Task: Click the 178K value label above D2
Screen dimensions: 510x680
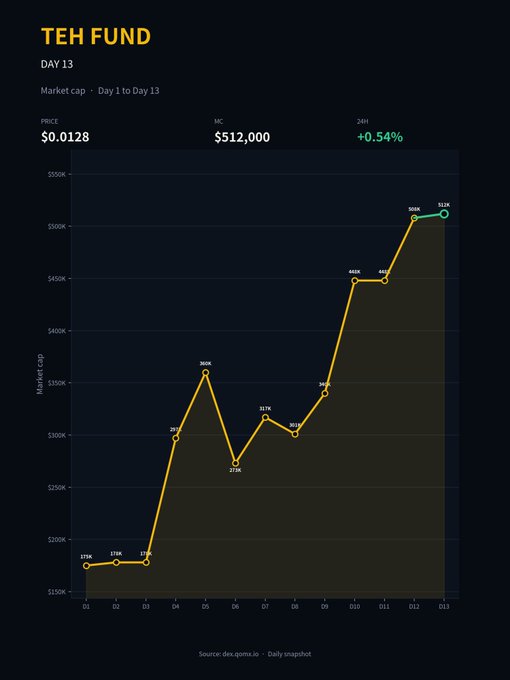Action: click(x=116, y=553)
